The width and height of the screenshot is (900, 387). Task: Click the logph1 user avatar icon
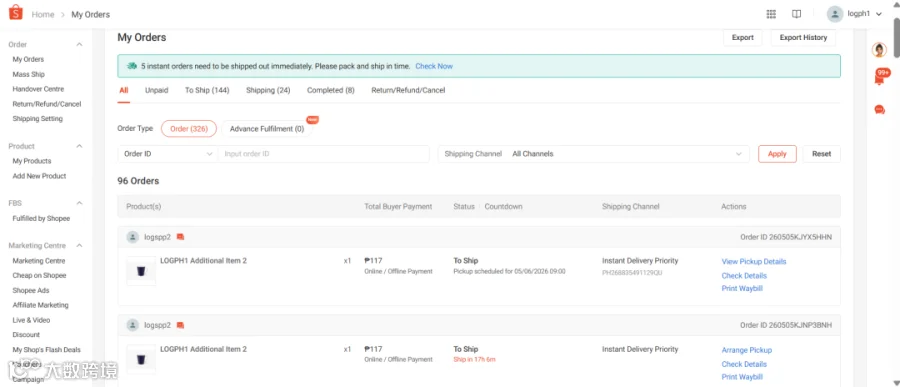[x=835, y=14]
